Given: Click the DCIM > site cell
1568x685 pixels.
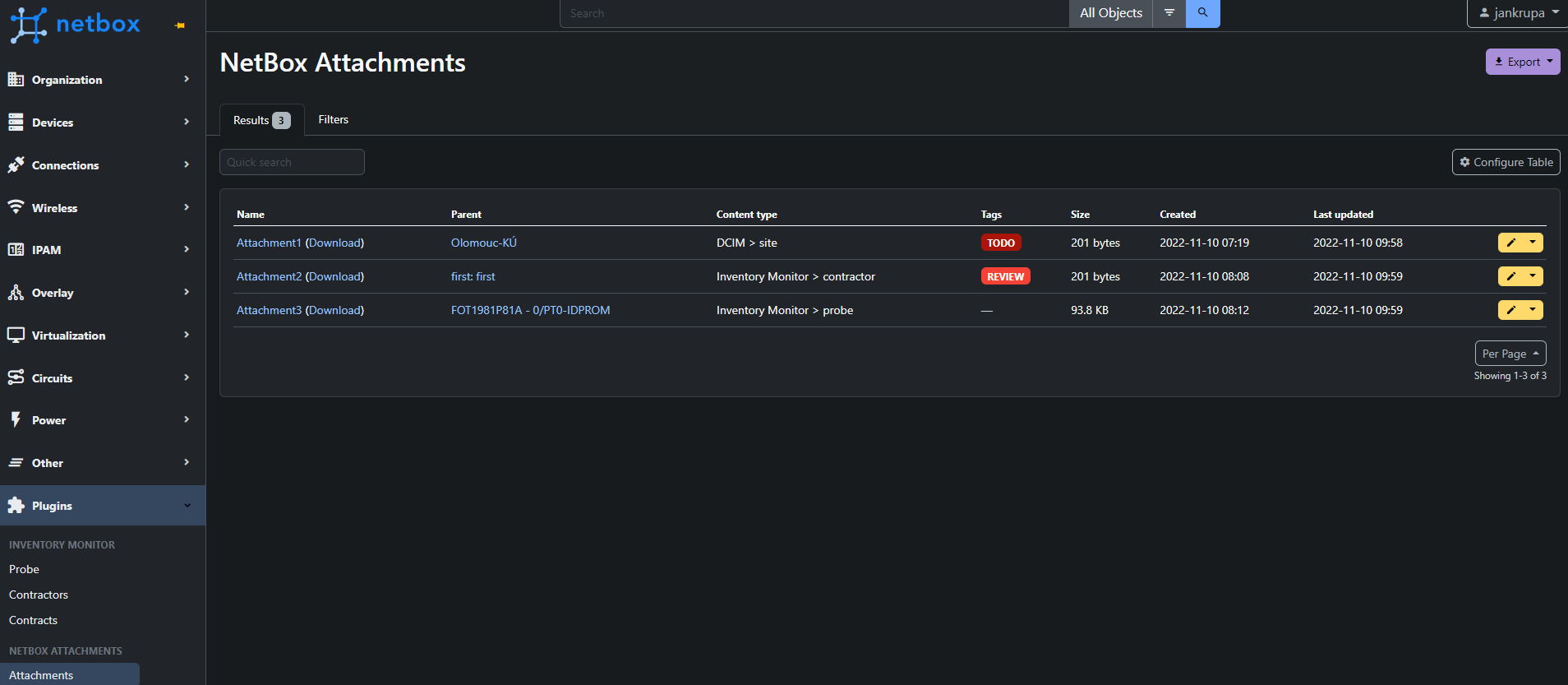Looking at the screenshot, I should click(746, 243).
